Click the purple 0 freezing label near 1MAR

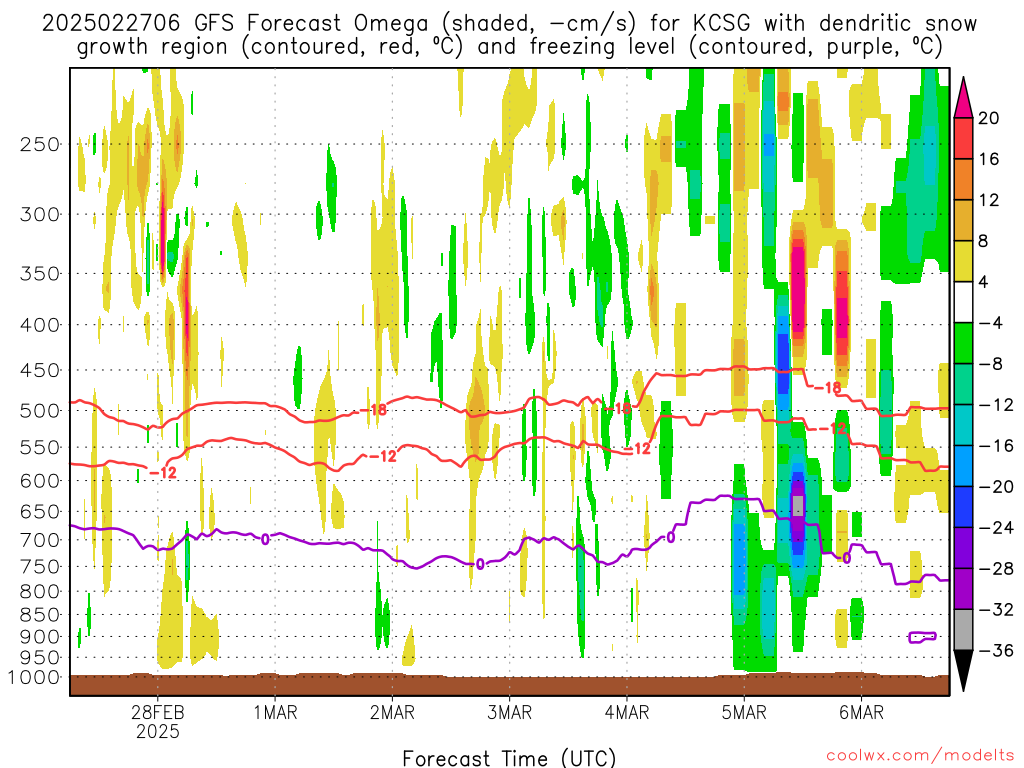click(265, 539)
